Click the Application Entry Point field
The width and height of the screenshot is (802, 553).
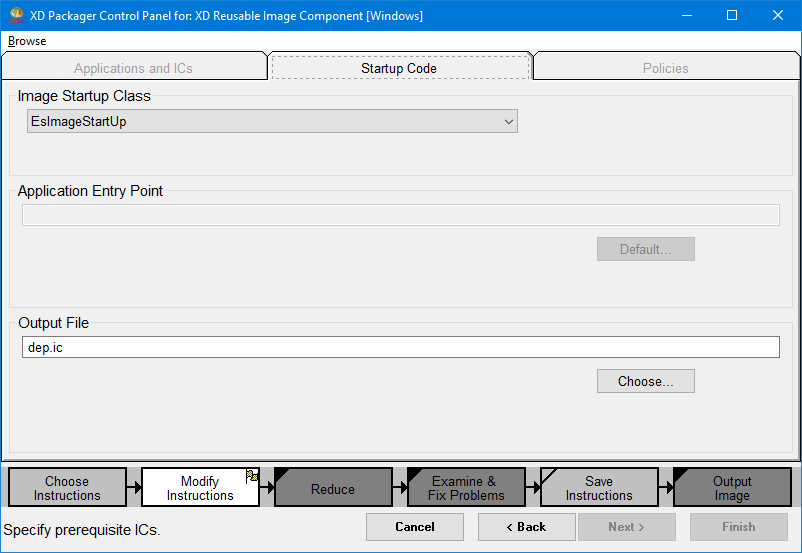point(400,215)
